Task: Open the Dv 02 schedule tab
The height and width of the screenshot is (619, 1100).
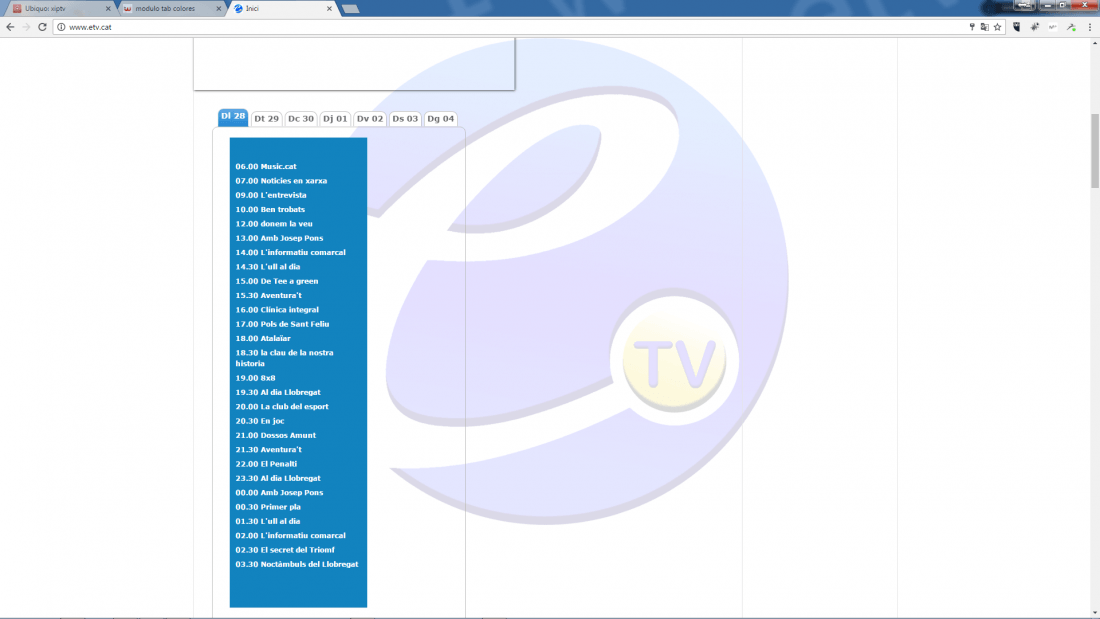Action: pyautogui.click(x=370, y=119)
